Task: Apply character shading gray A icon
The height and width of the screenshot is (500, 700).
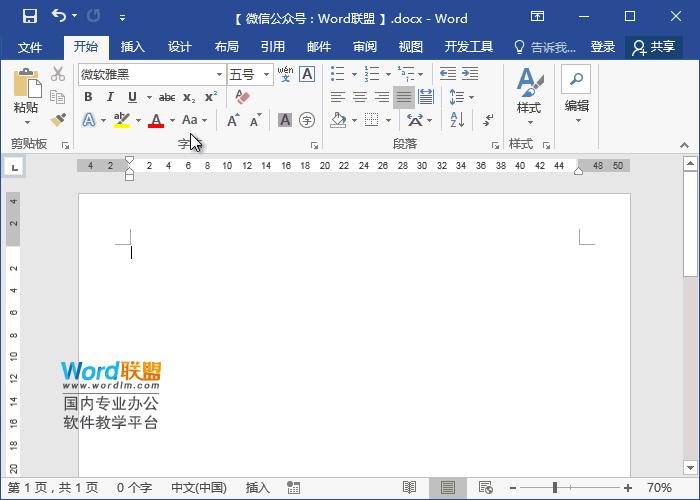Action: pyautogui.click(x=285, y=120)
